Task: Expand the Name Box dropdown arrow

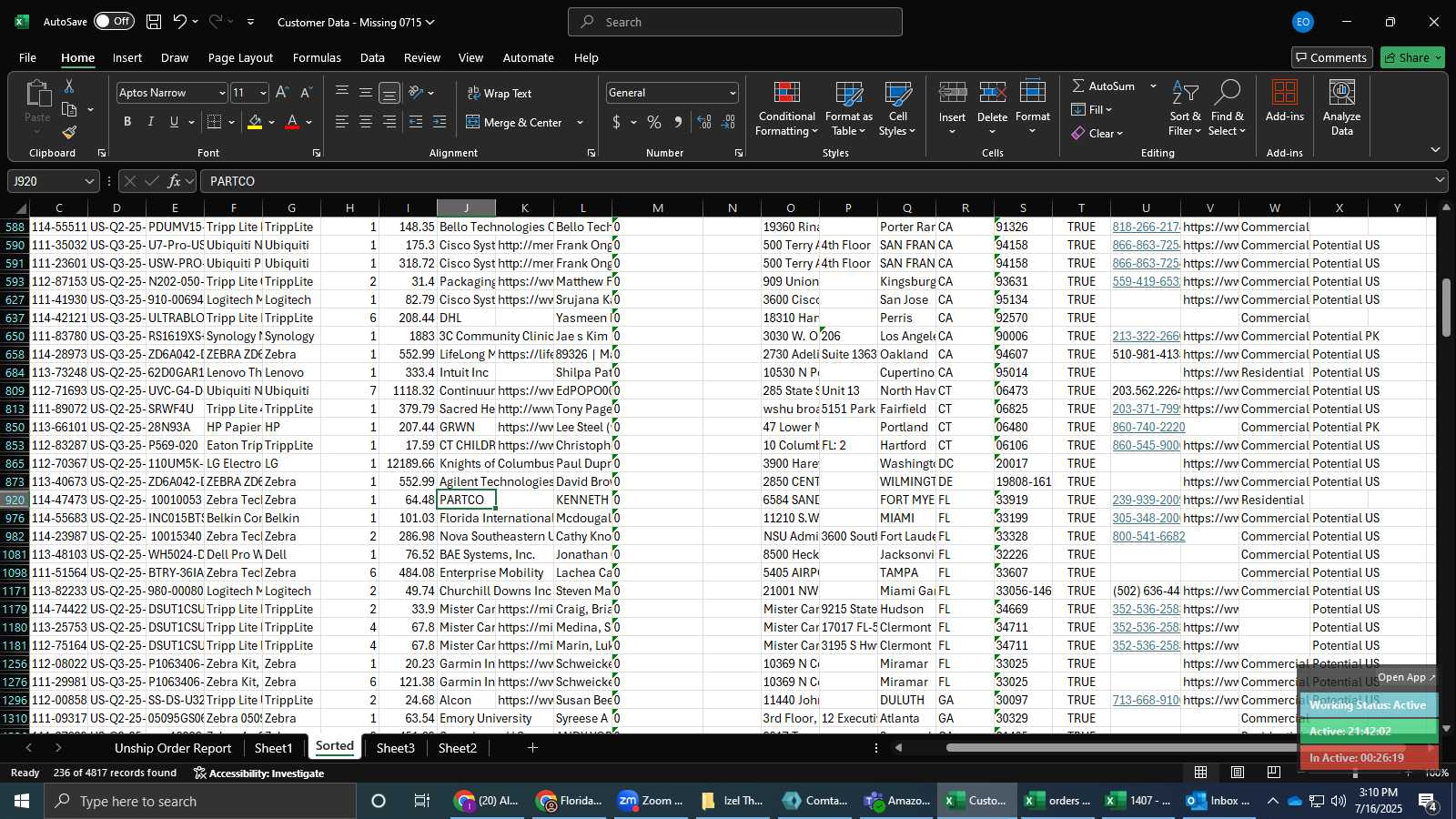Action: click(x=88, y=181)
